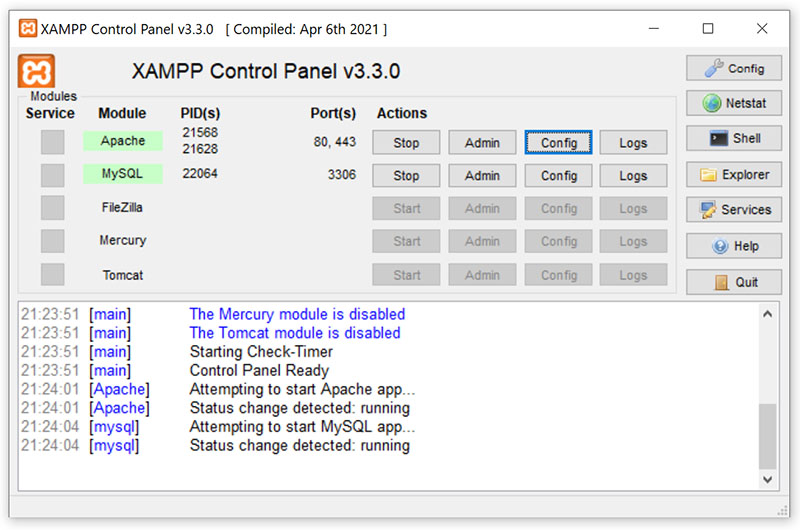This screenshot has height=530, width=800.
Task: Click the window resize grip corner
Action: tap(782, 511)
